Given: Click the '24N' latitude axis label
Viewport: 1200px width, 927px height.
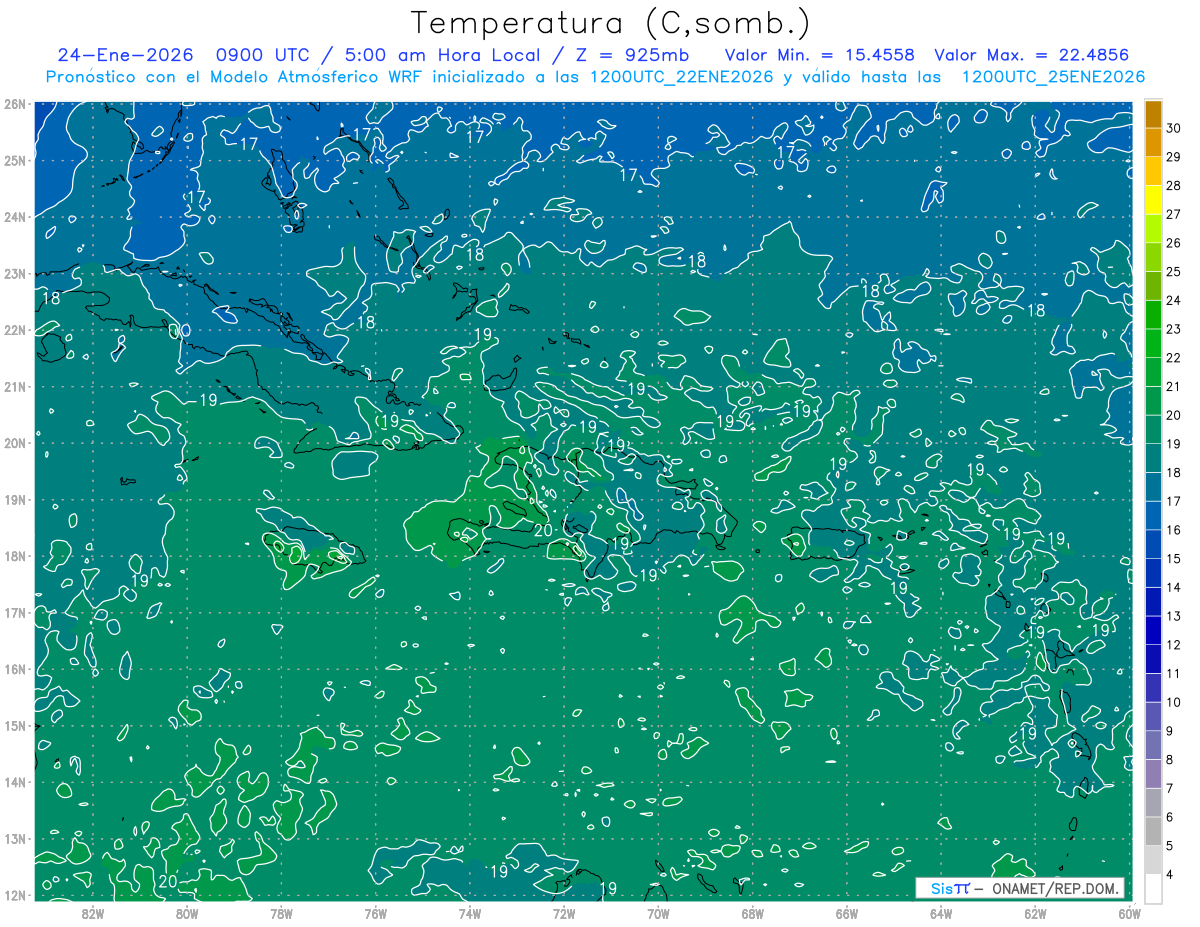Looking at the screenshot, I should (x=15, y=217).
